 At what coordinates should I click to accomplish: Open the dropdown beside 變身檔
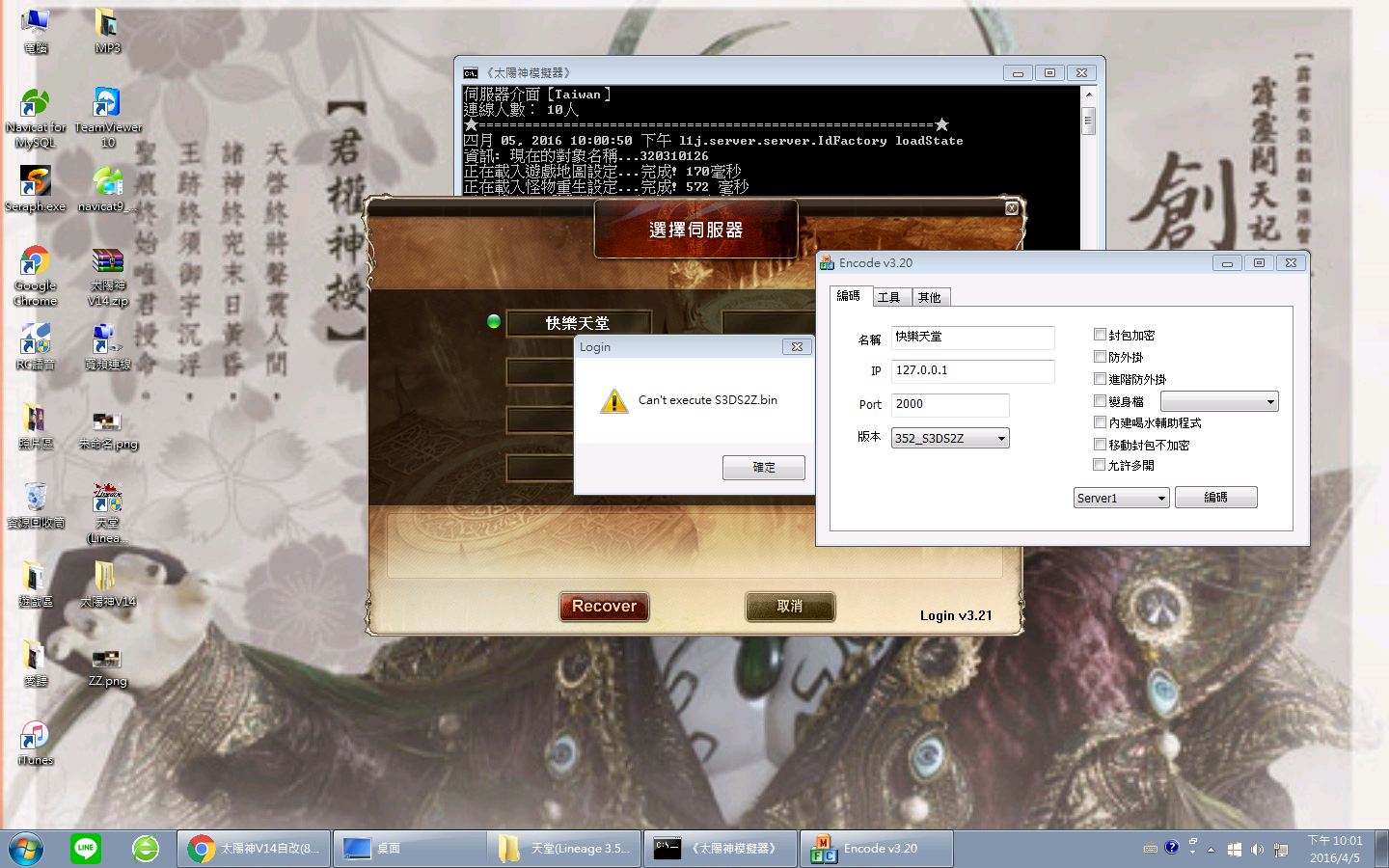click(x=1219, y=401)
